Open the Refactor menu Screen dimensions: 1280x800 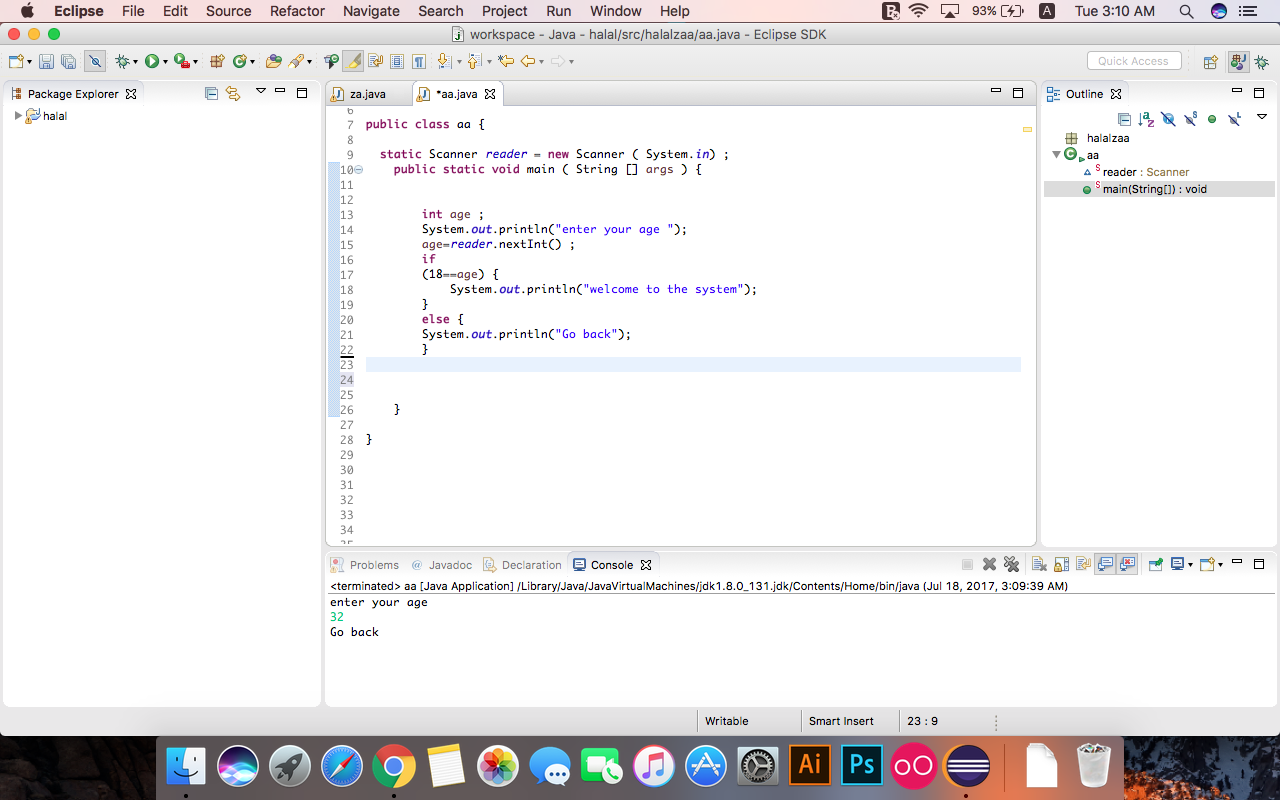pos(297,11)
